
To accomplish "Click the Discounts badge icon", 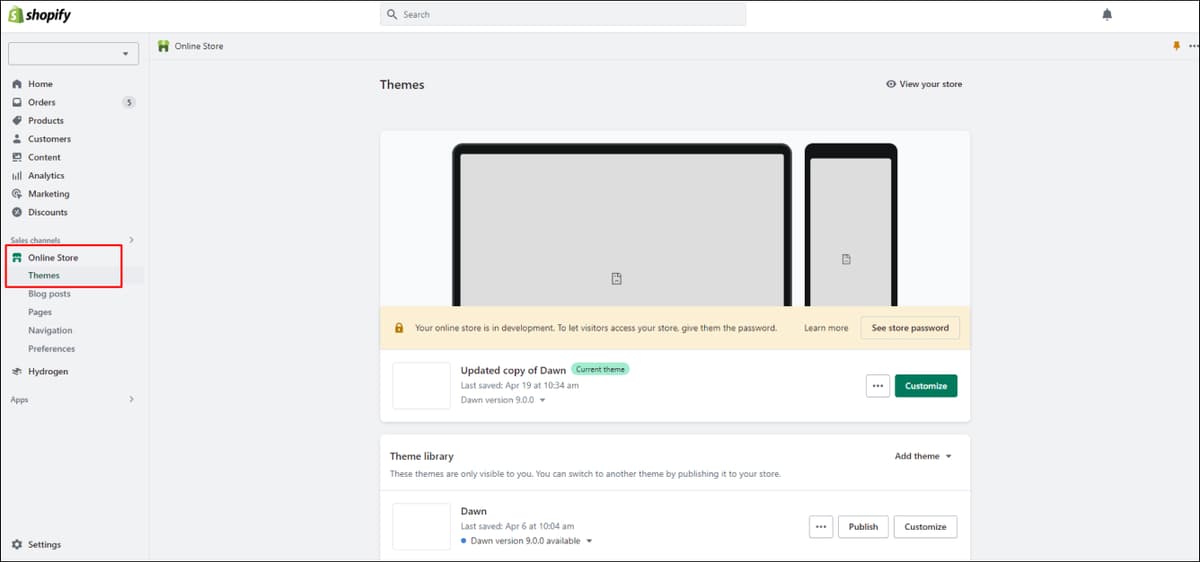I will tap(17, 212).
